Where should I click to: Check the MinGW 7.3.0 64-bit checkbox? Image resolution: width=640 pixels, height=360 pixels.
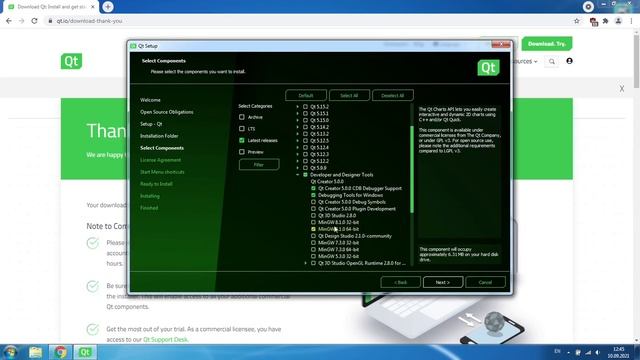313,249
